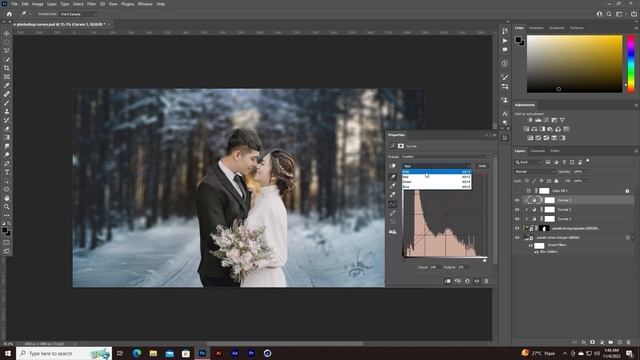Open the Filter menu
The width and height of the screenshot is (640, 360).
[x=91, y=4]
